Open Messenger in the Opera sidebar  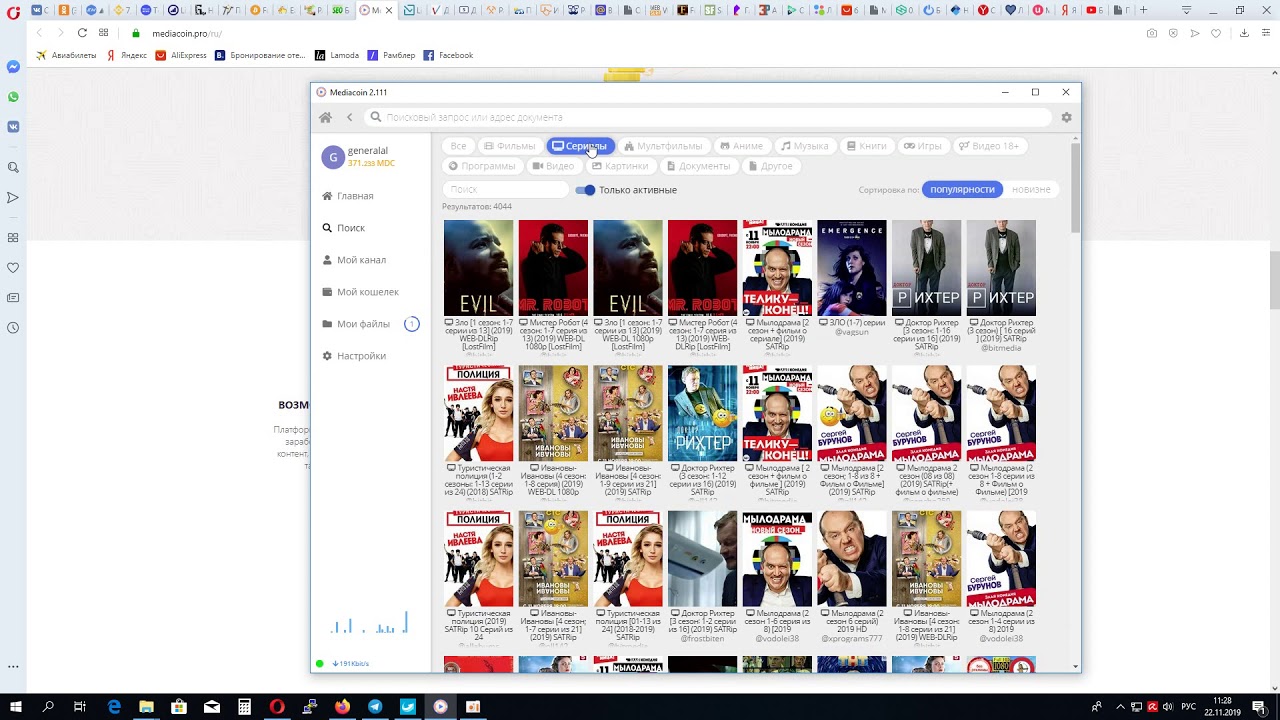coord(13,67)
